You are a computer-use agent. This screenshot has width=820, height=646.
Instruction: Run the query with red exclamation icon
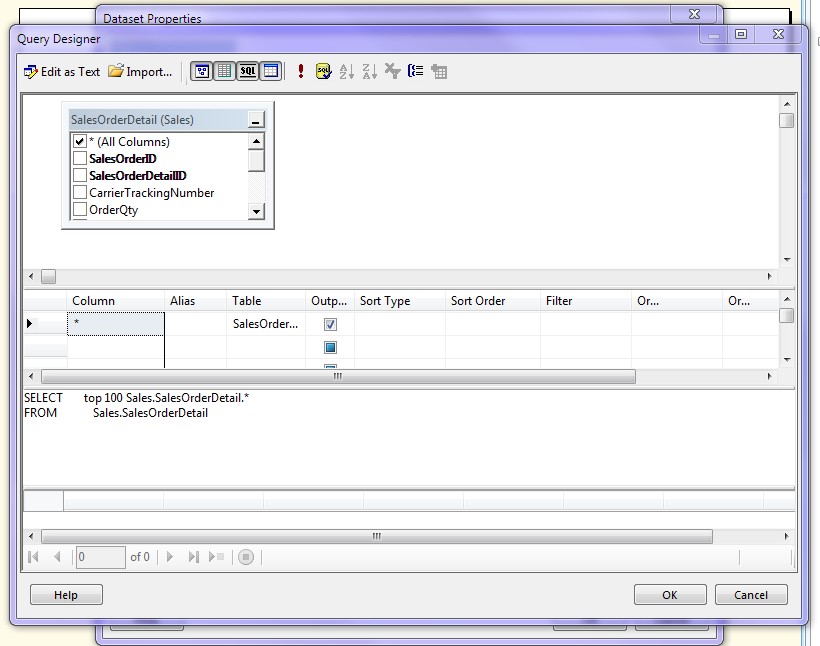(x=301, y=71)
